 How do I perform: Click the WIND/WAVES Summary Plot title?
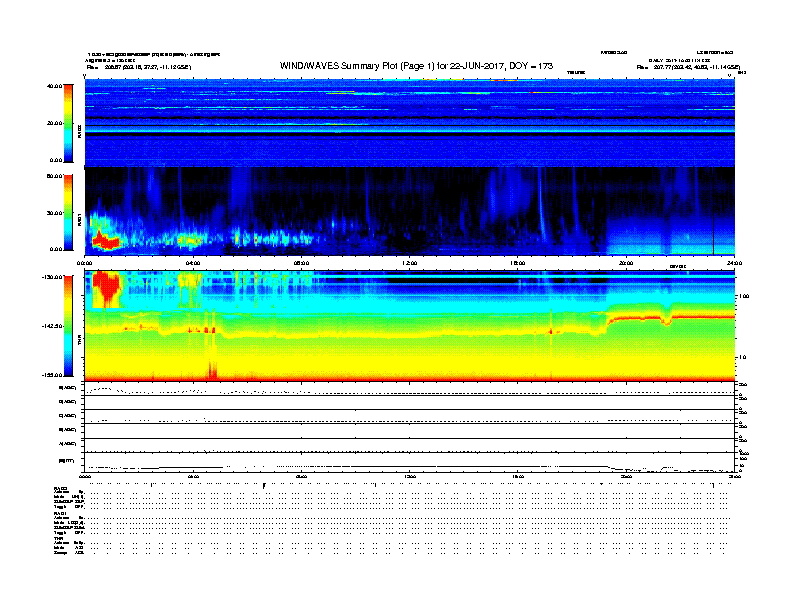coord(416,66)
